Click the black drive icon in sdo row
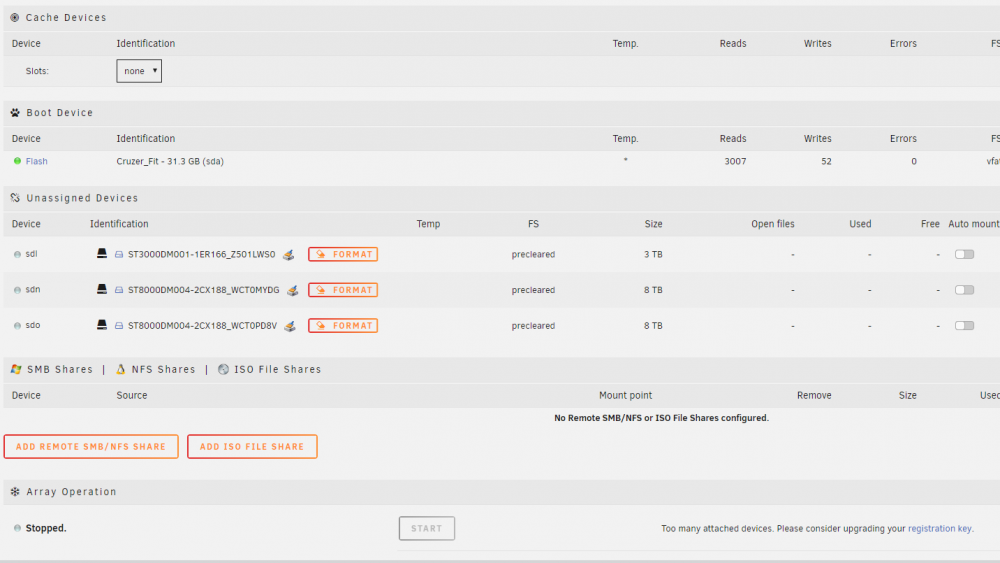The image size is (1000, 563). 101,325
